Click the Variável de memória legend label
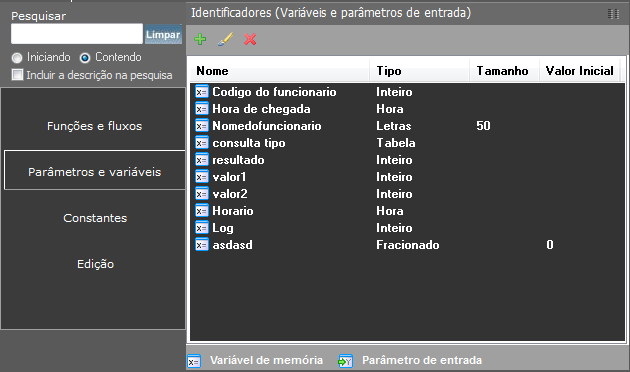The height and width of the screenshot is (372, 630). [266, 360]
